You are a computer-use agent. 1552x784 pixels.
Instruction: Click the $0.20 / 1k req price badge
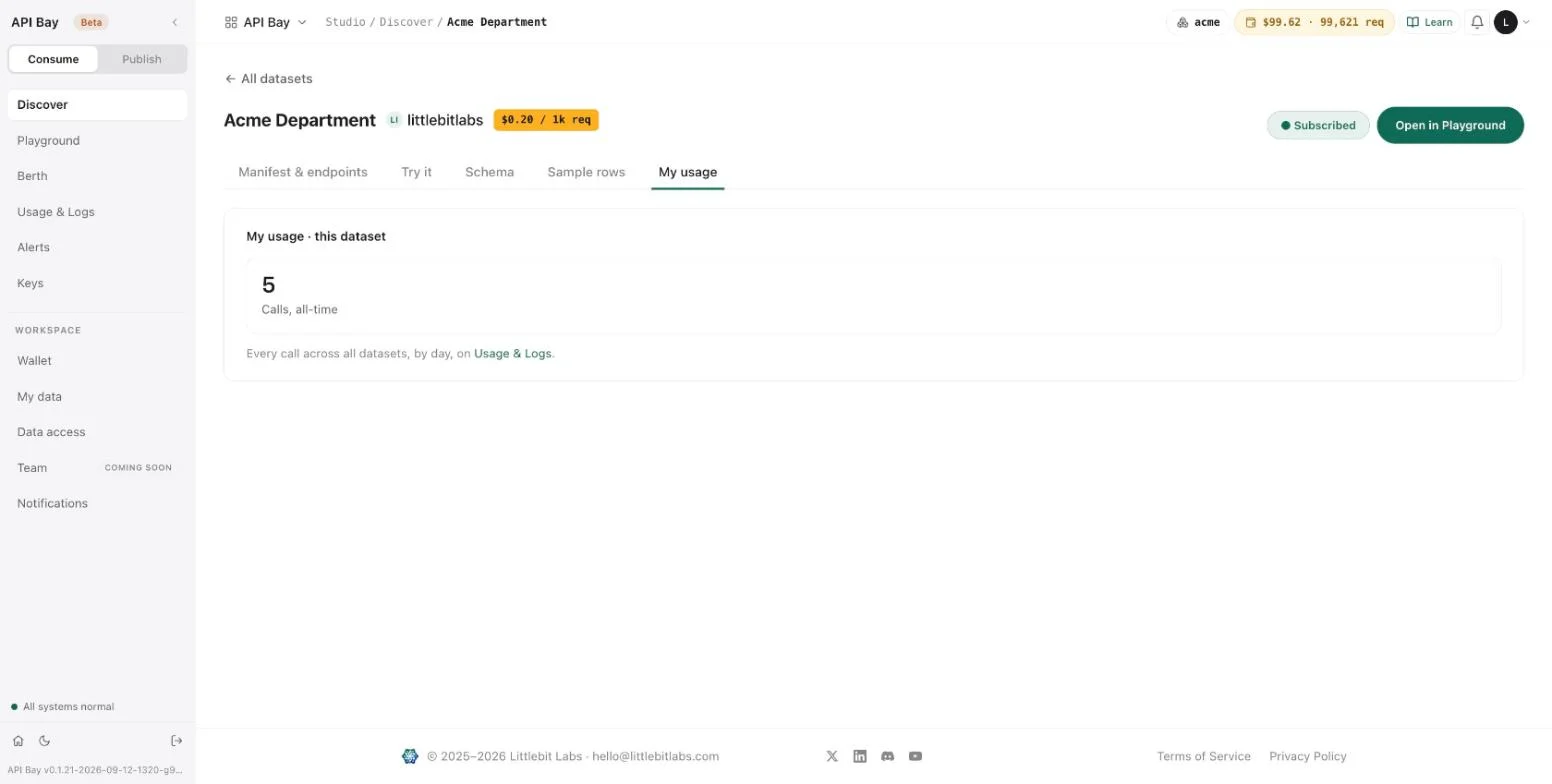tap(546, 120)
